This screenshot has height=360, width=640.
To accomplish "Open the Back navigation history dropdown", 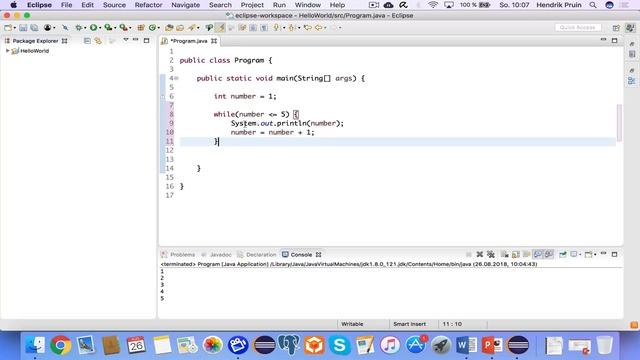I will coord(325,28).
